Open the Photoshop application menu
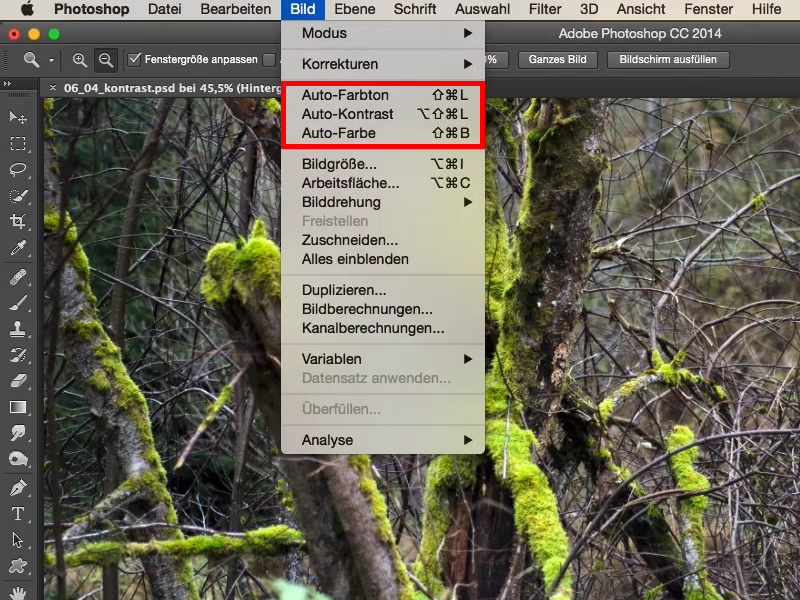Screen dimensions: 800x600 point(92,9)
